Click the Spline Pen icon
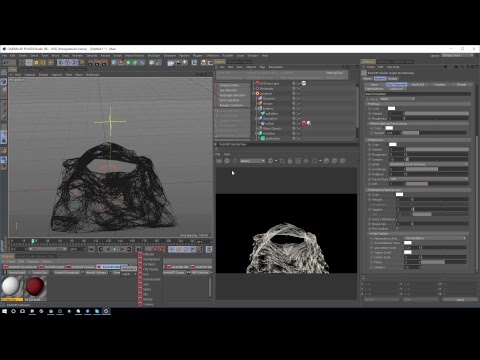This screenshot has width=480, height=360. 121,62
